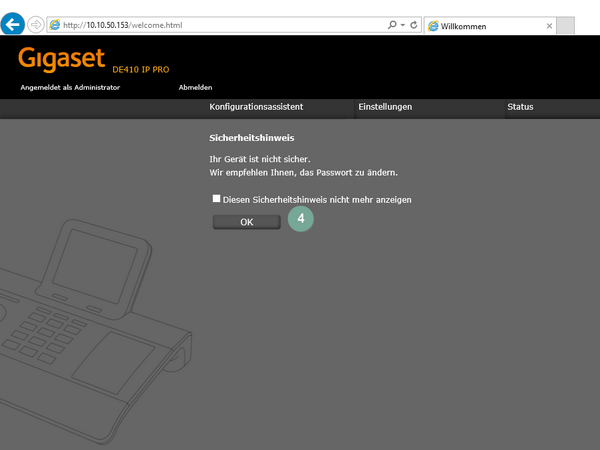Screen dimensions: 600x450
Task: Click the Abmelden logout link
Action: pyautogui.click(x=195, y=87)
